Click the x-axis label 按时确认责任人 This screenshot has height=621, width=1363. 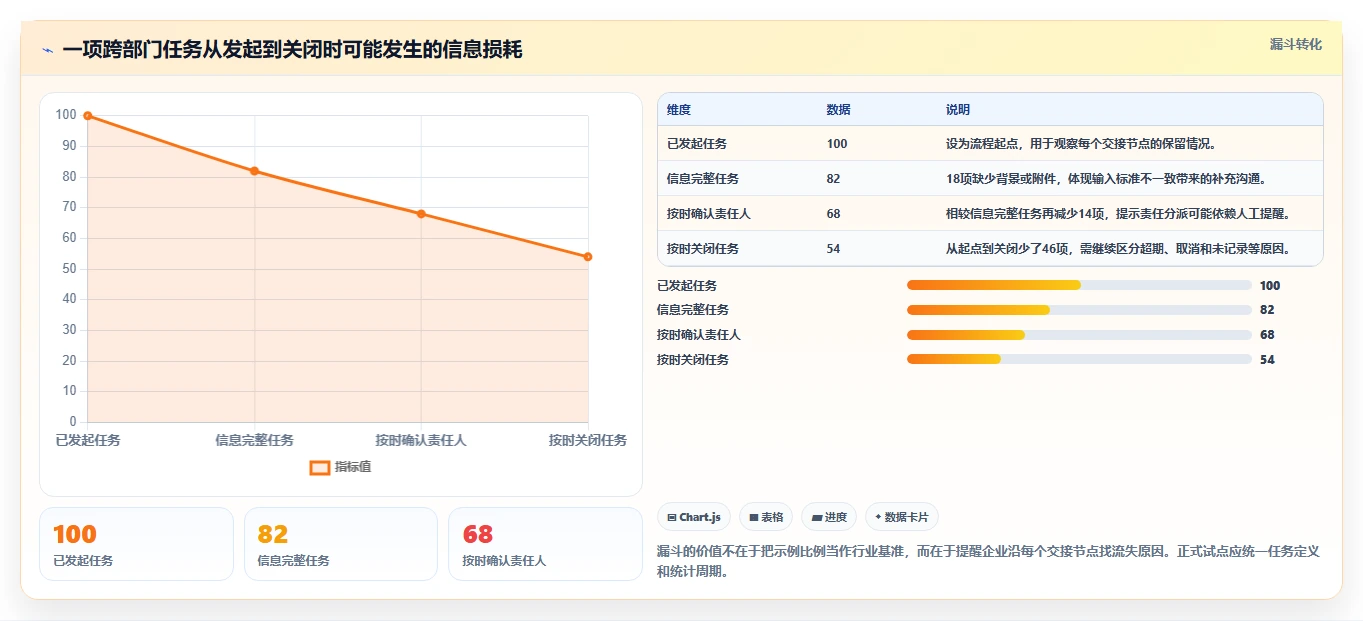(x=421, y=440)
